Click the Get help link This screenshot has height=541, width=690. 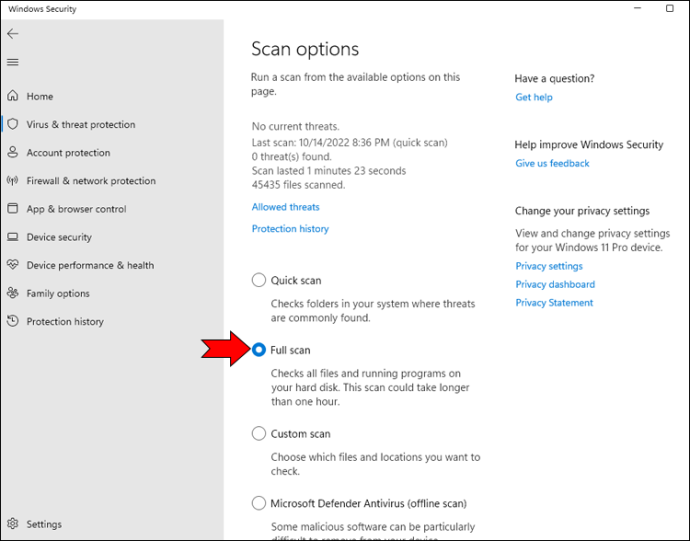coord(534,97)
